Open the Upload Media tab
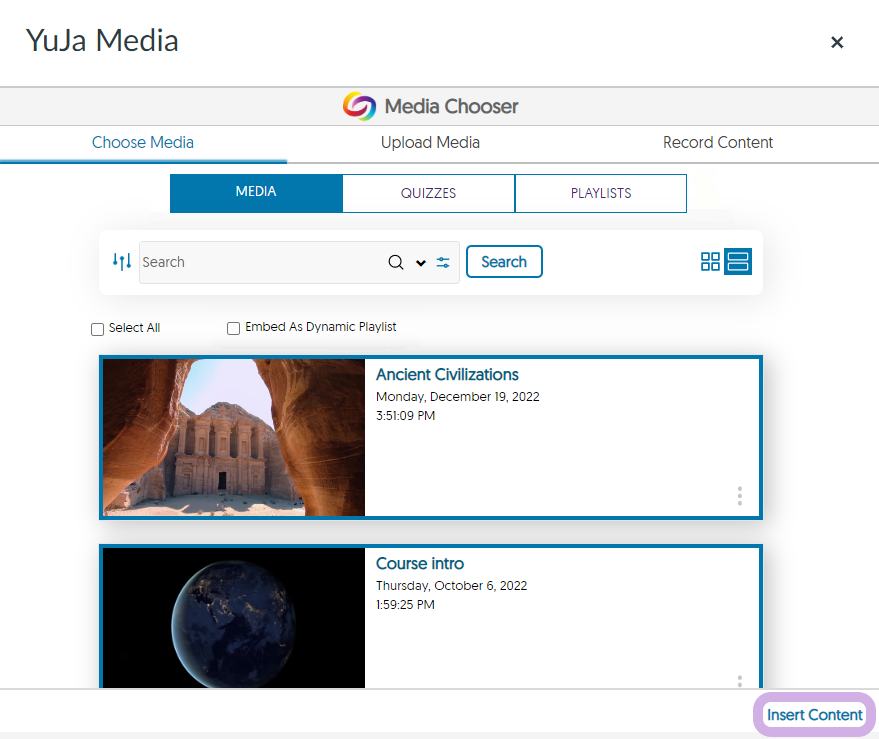The image size is (879, 739). point(430,143)
